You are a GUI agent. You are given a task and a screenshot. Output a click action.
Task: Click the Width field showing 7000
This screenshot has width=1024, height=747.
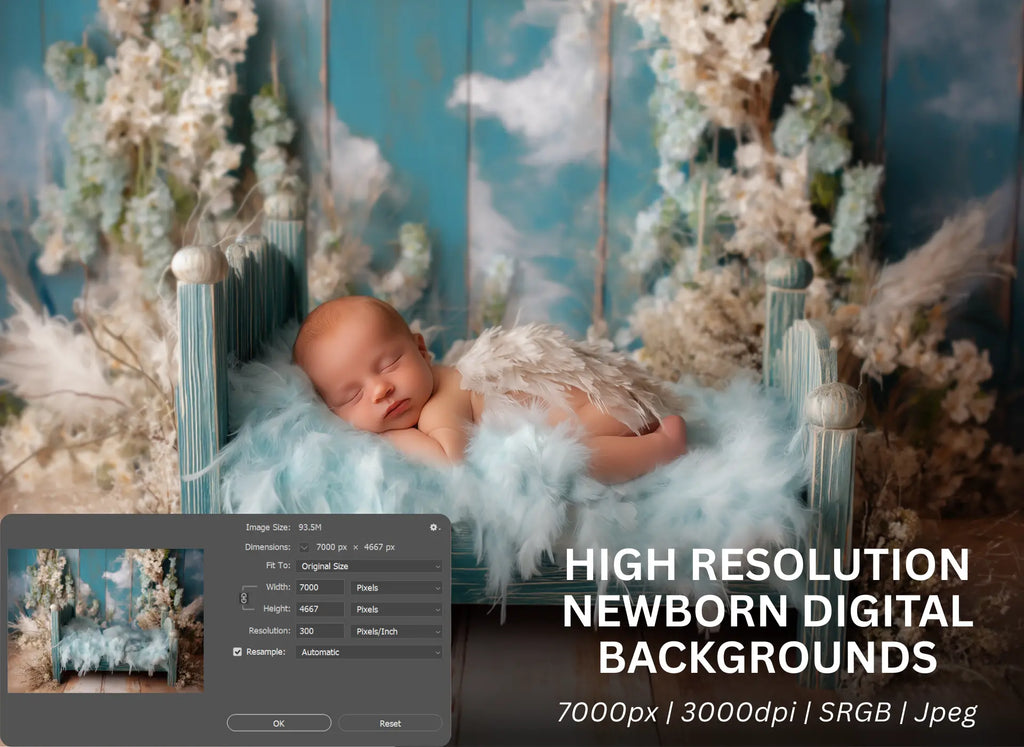[320, 588]
